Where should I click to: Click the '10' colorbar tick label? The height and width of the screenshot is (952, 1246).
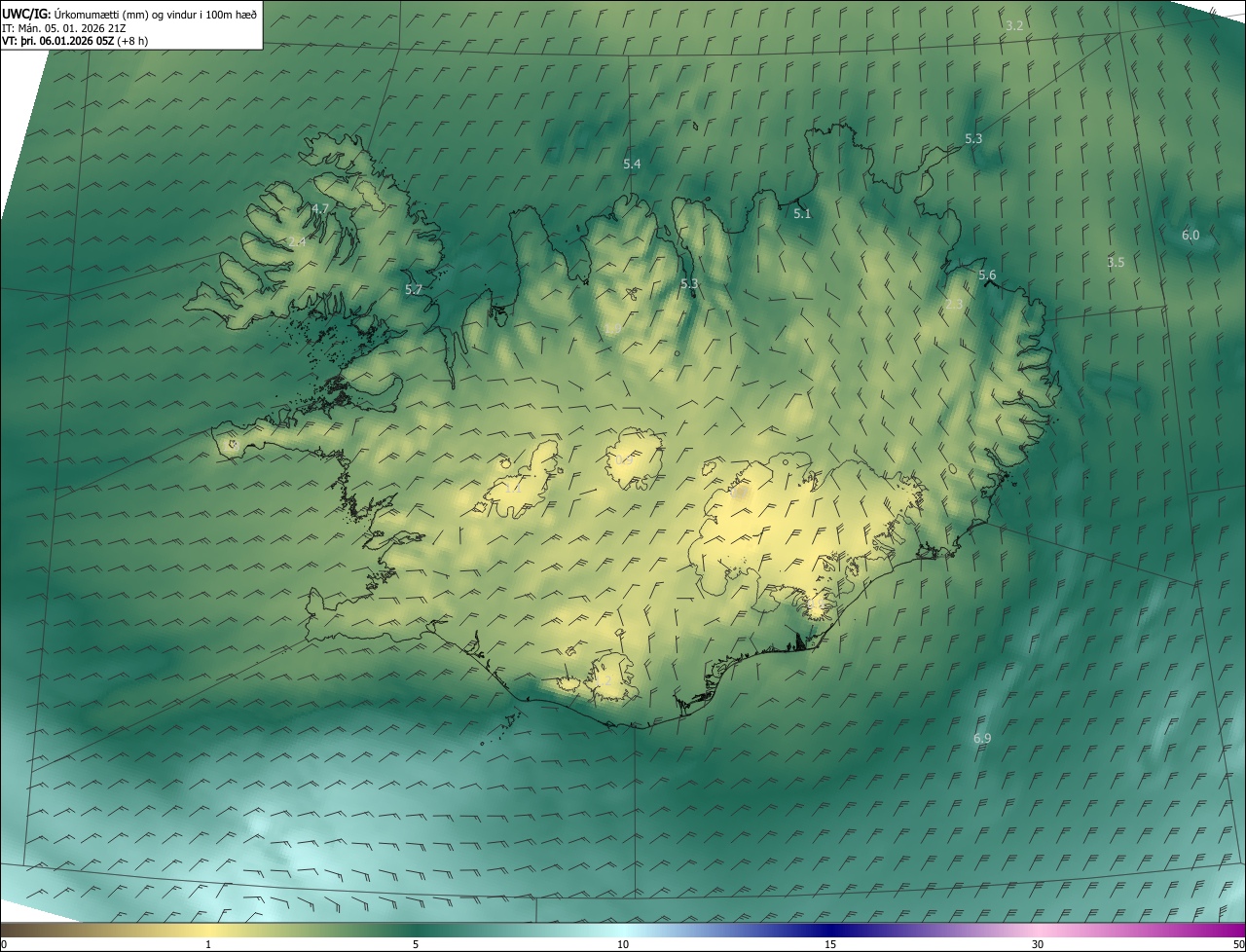623,944
